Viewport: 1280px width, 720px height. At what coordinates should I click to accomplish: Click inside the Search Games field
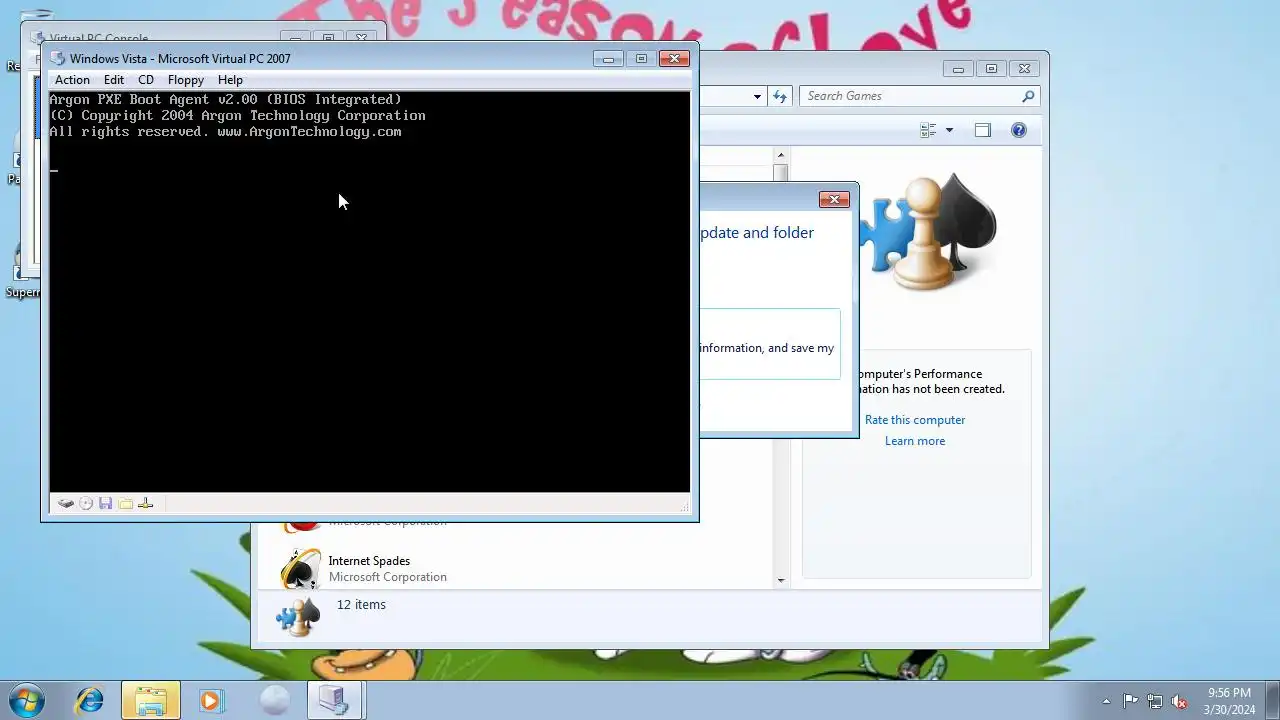pyautogui.click(x=910, y=96)
